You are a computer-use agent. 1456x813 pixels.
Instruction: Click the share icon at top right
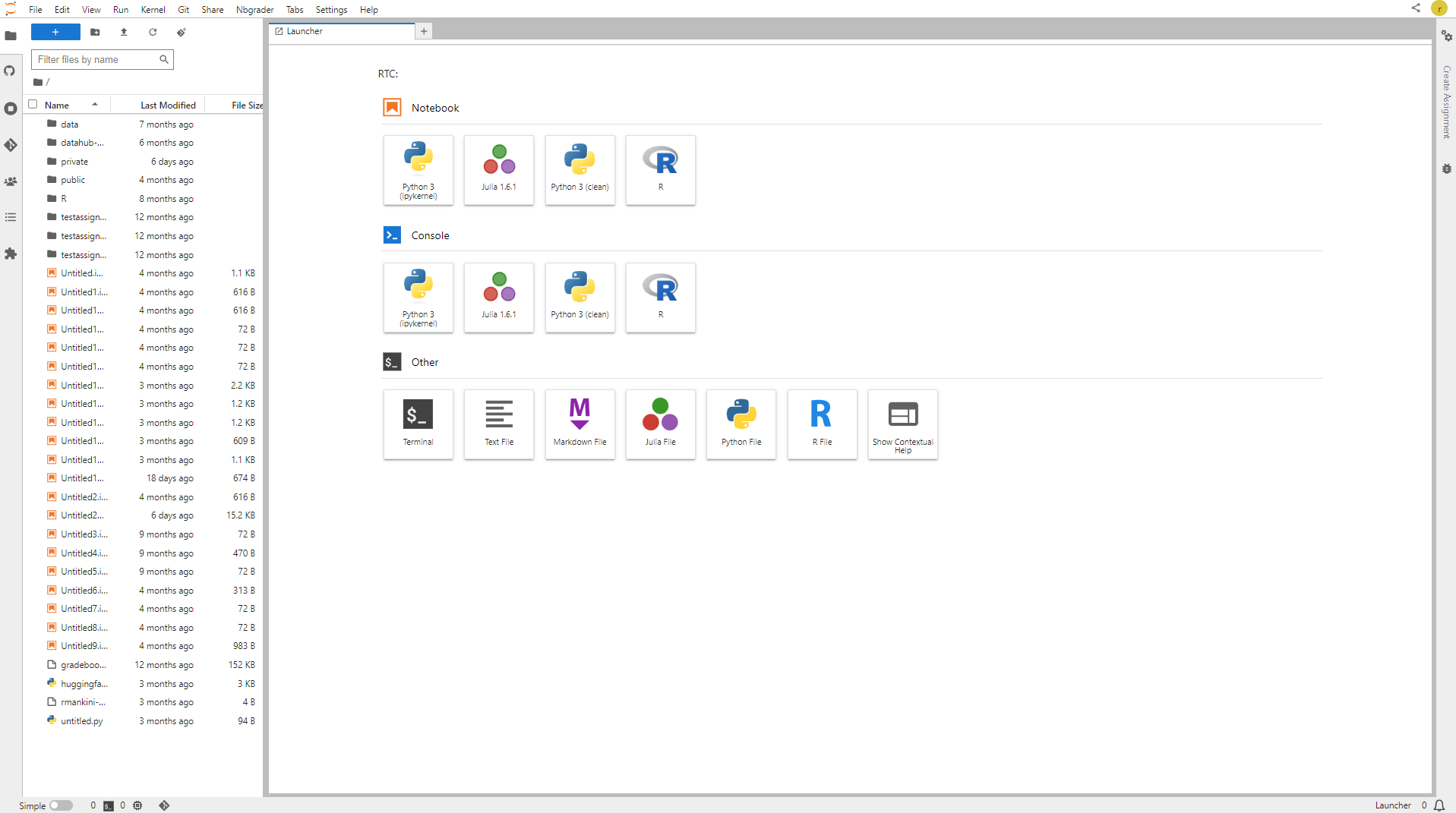point(1416,8)
